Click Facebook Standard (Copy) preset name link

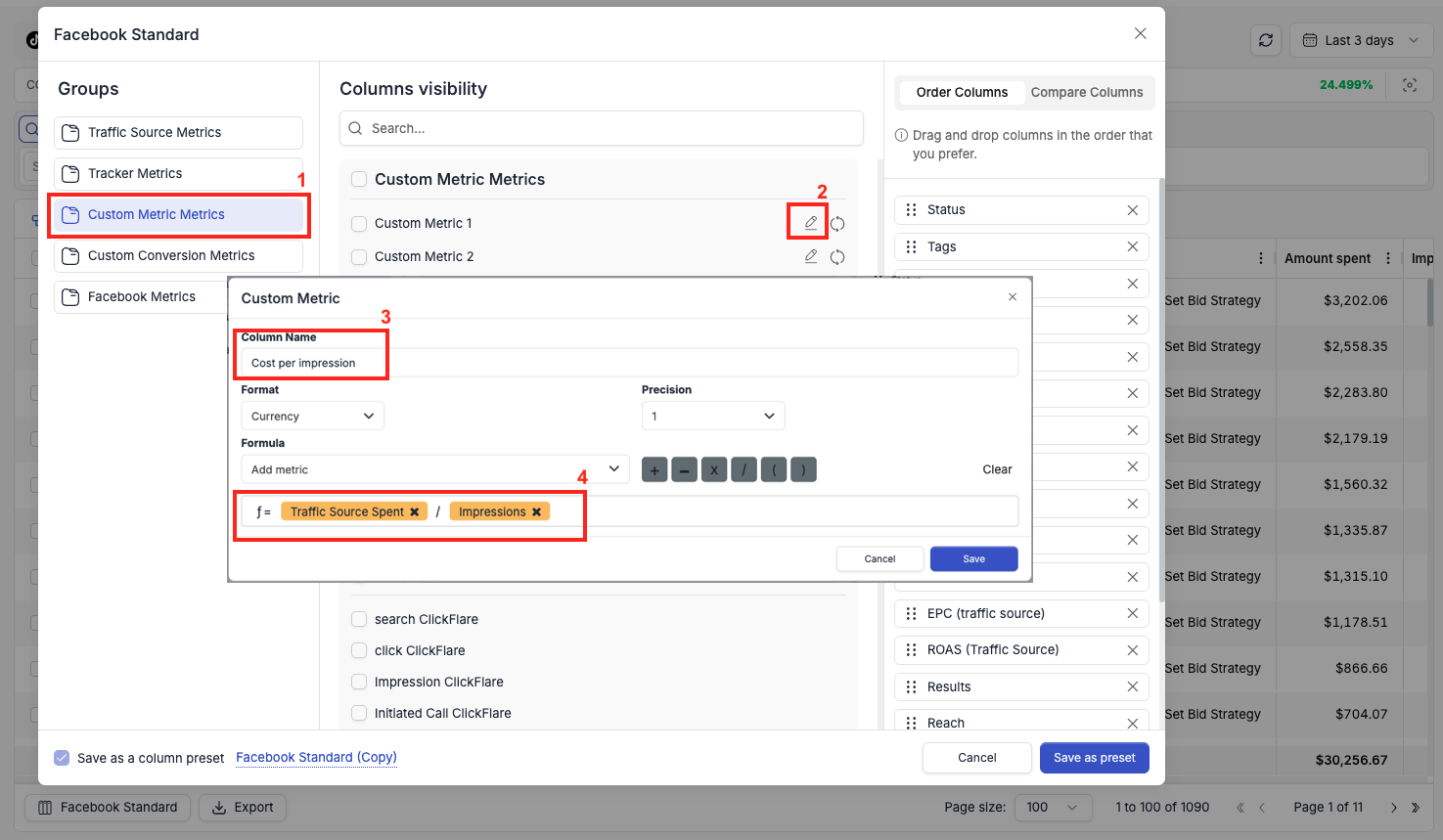pyautogui.click(x=316, y=758)
